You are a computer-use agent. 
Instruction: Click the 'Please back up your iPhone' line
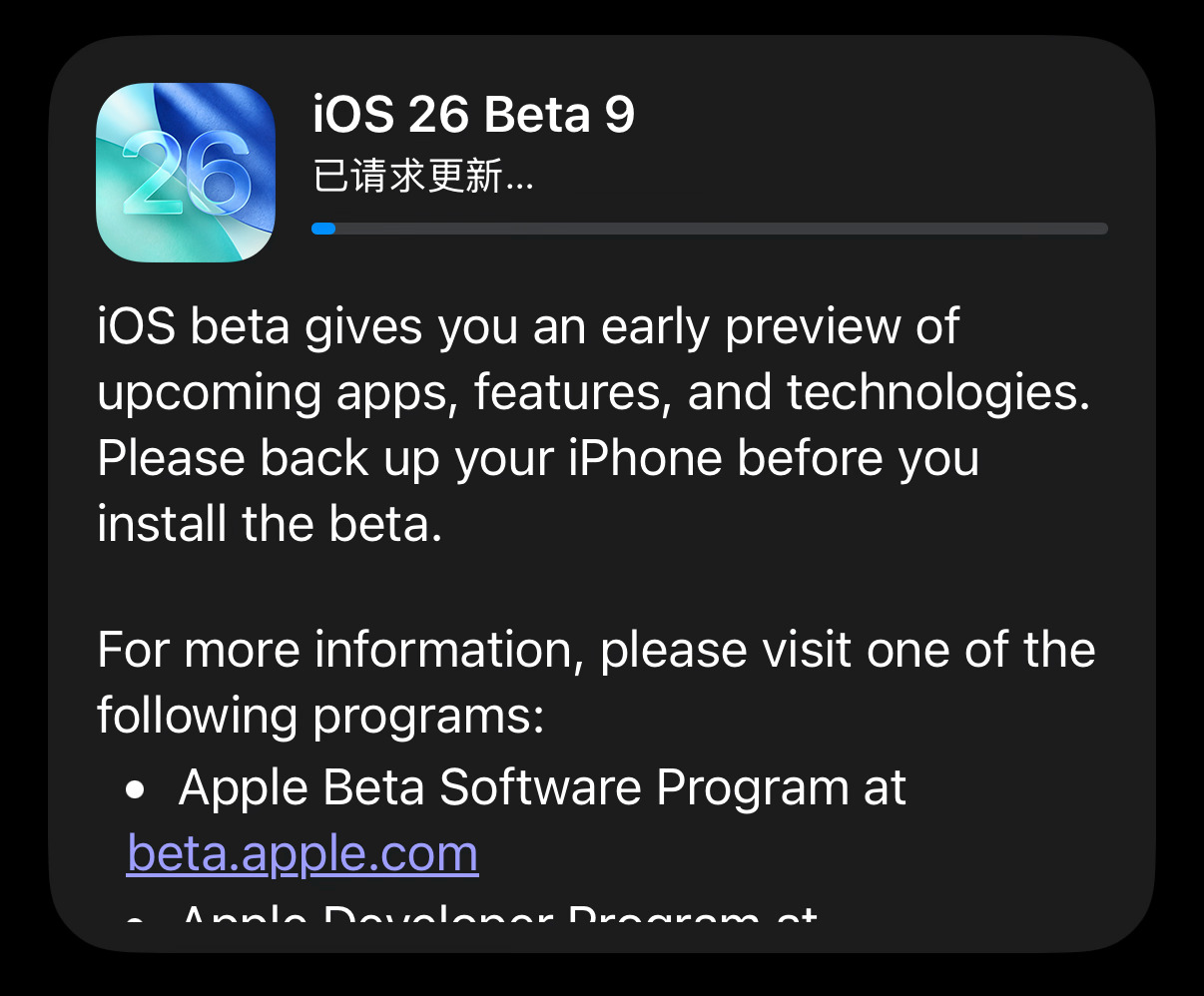pos(538,459)
